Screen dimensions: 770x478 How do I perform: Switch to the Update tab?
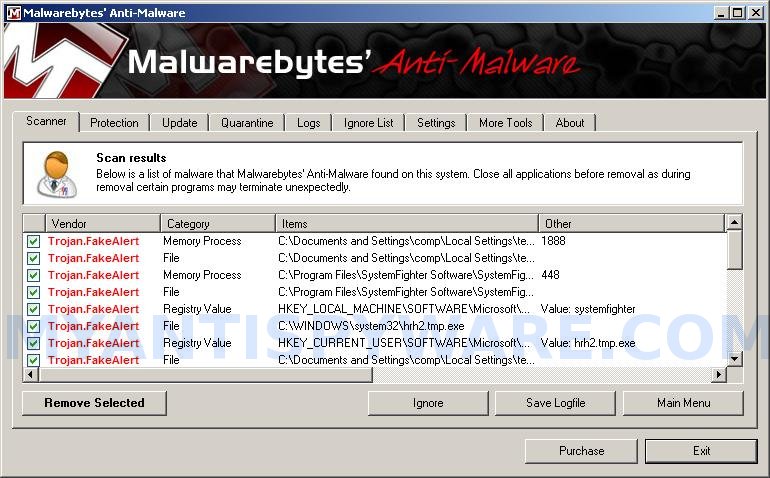(x=180, y=123)
